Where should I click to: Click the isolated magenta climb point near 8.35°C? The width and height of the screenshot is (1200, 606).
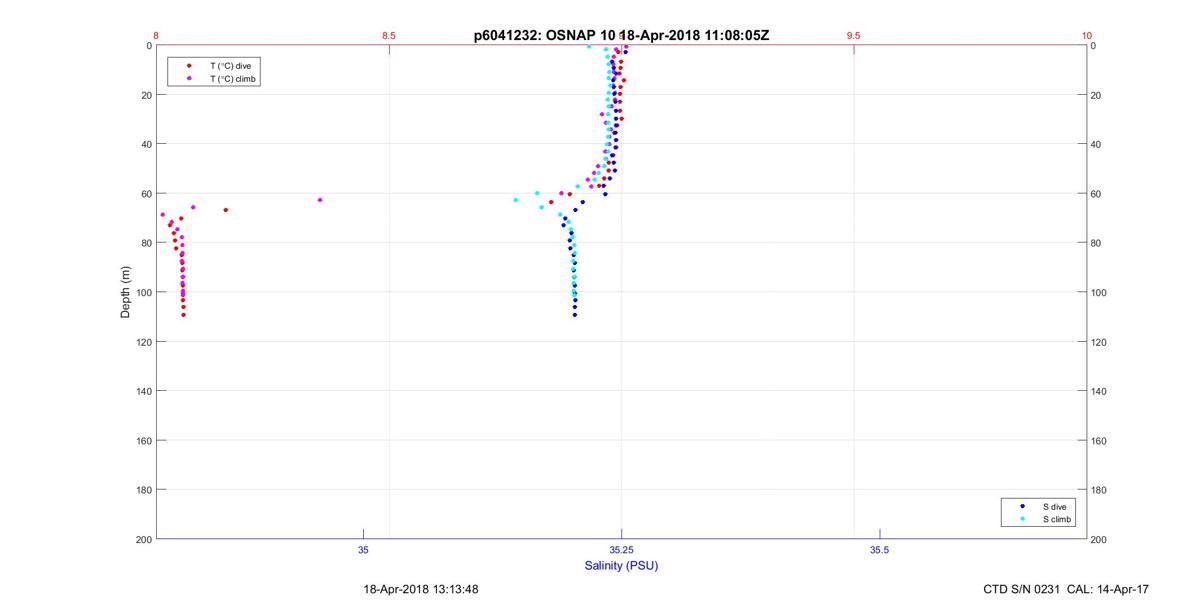click(320, 200)
